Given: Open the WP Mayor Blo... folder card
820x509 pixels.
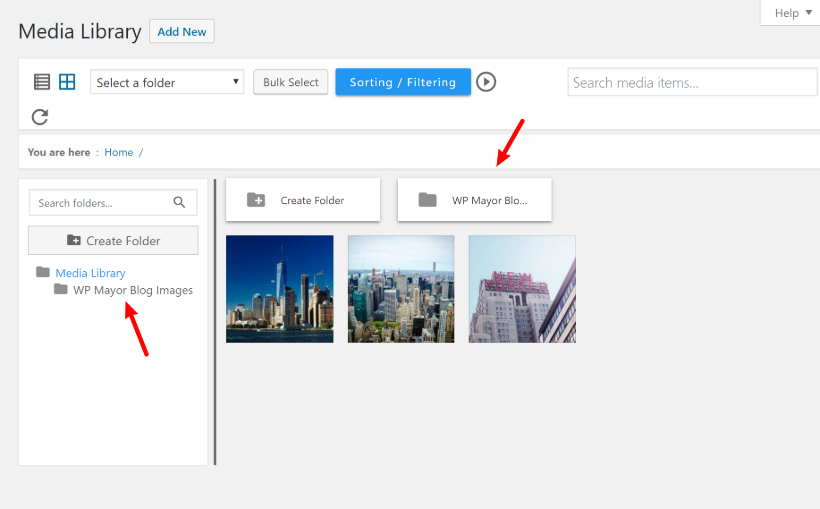Looking at the screenshot, I should [x=474, y=200].
